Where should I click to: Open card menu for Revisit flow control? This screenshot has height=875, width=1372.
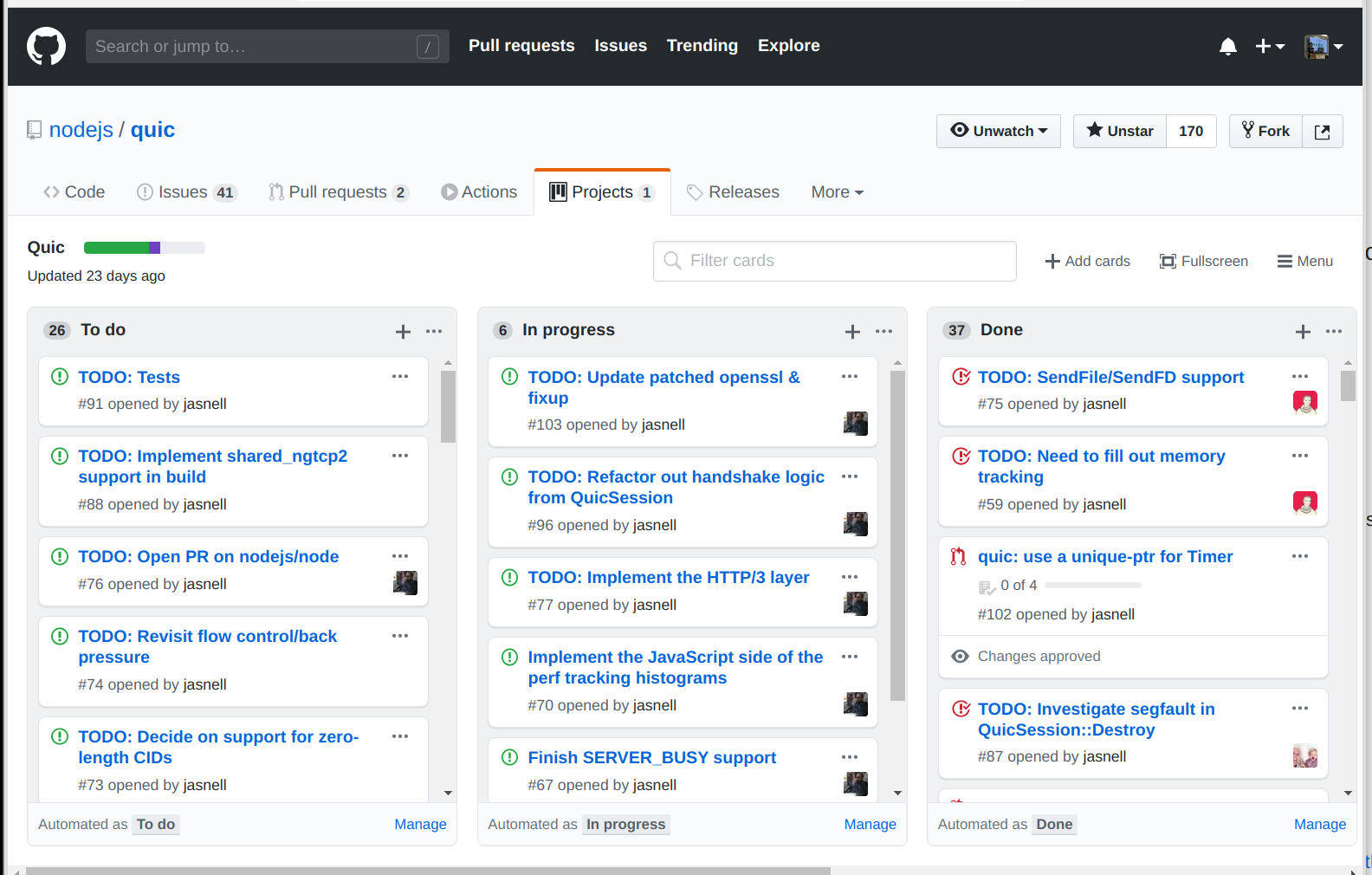pos(400,636)
